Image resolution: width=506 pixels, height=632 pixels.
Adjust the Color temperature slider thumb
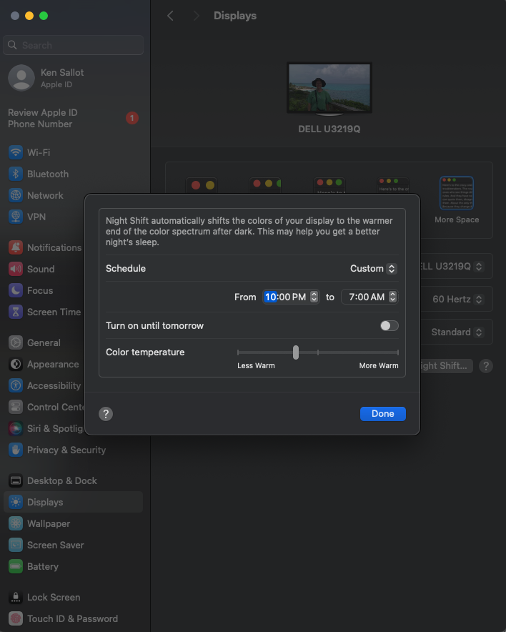[296, 352]
